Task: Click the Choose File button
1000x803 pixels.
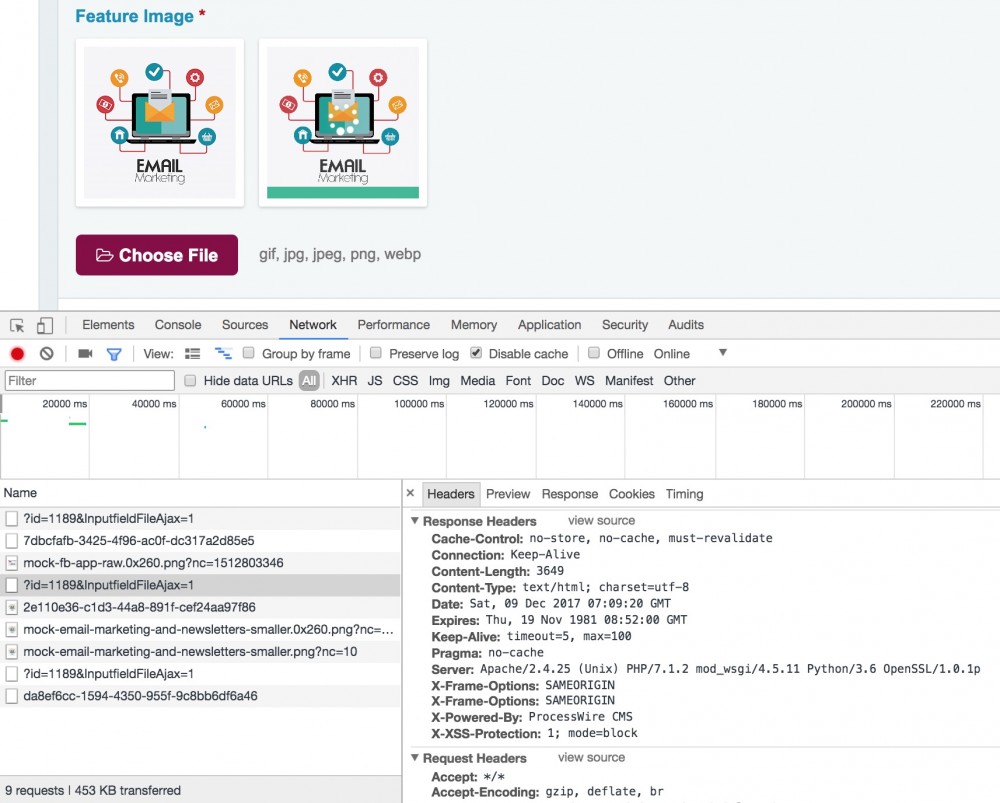Action: pos(157,255)
